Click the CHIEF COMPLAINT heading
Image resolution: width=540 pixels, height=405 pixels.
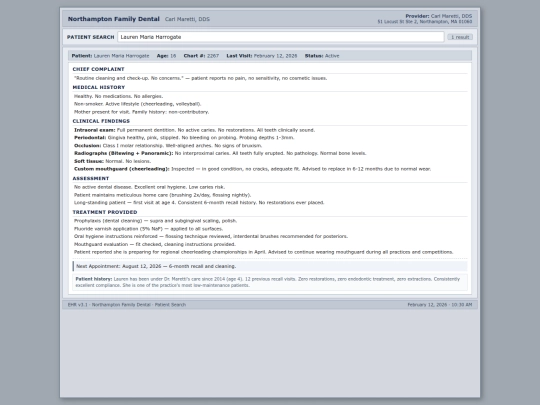(98, 69)
